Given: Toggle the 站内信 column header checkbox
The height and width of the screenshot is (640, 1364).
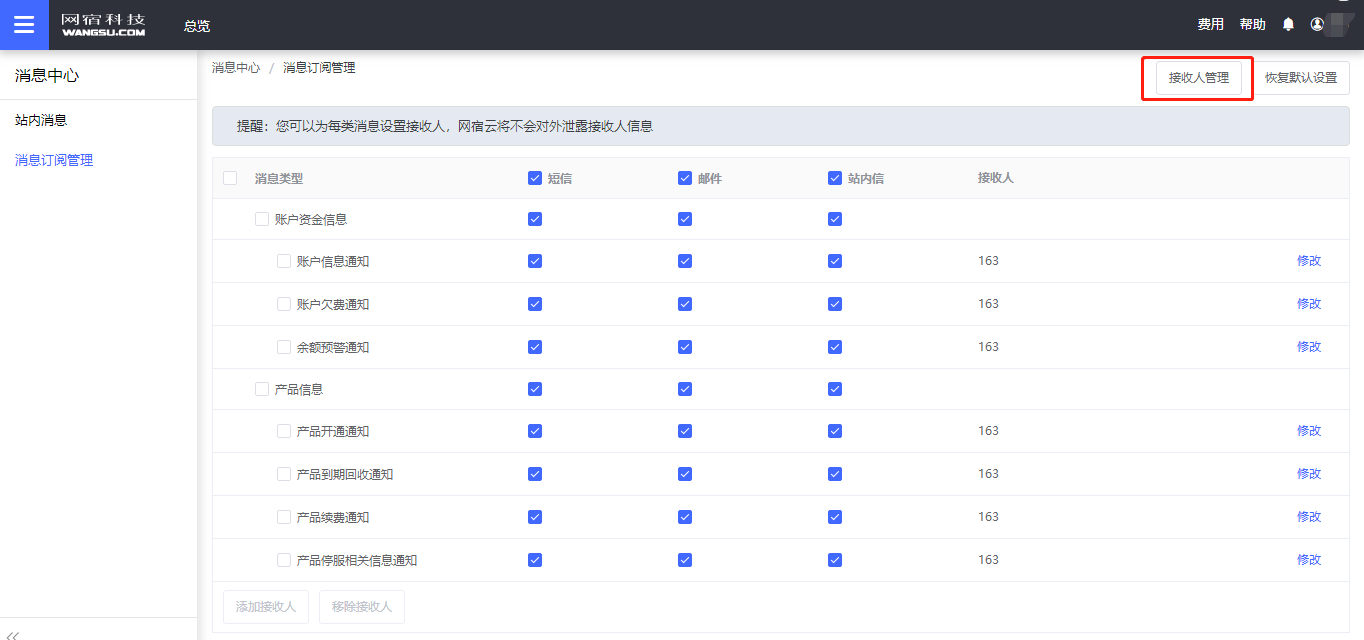Looking at the screenshot, I should tap(835, 178).
